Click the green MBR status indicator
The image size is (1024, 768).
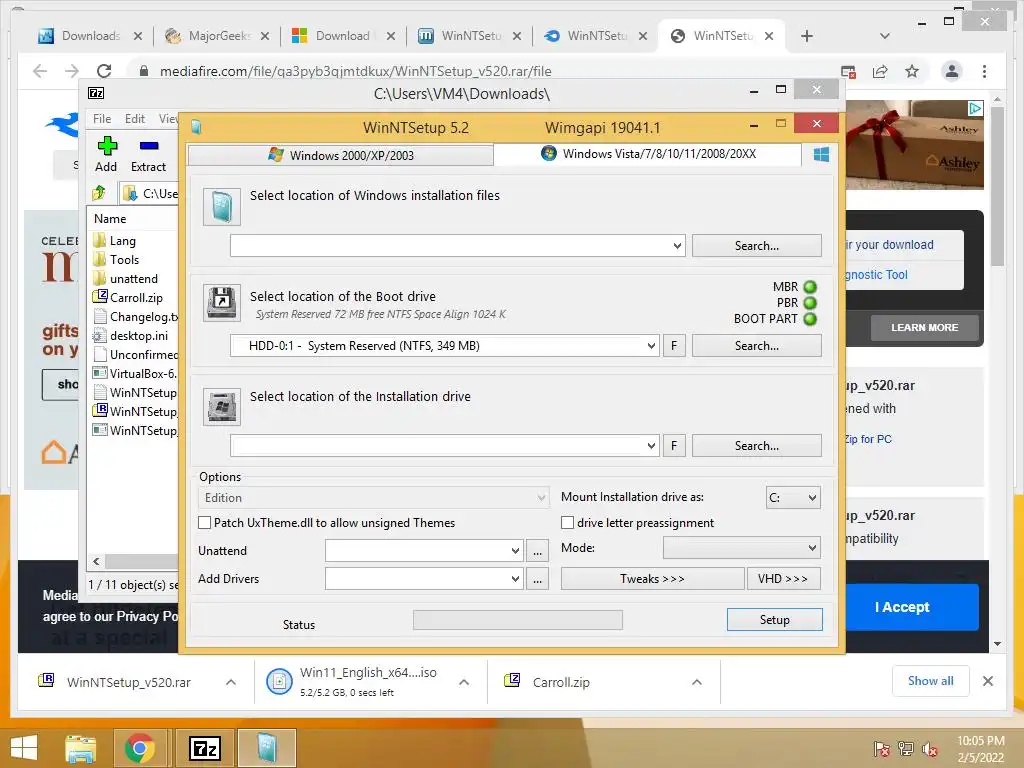pos(810,287)
